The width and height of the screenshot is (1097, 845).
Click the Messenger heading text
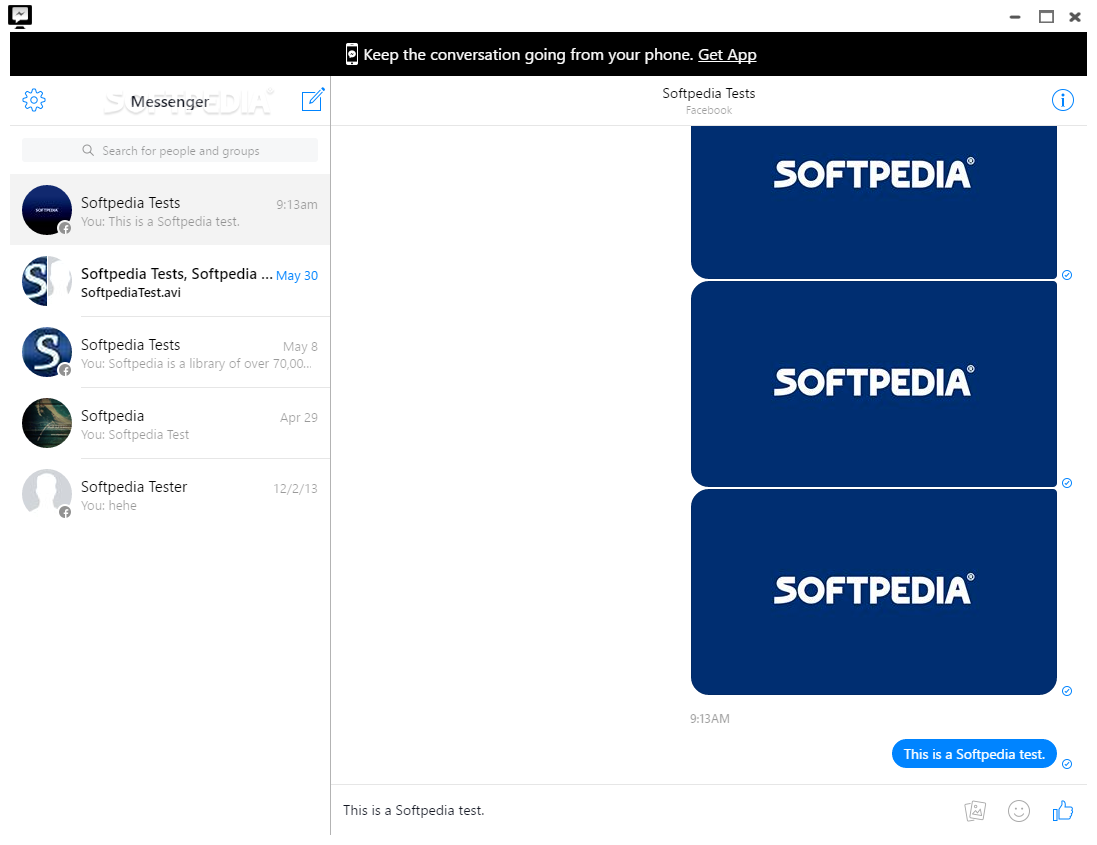(x=170, y=102)
